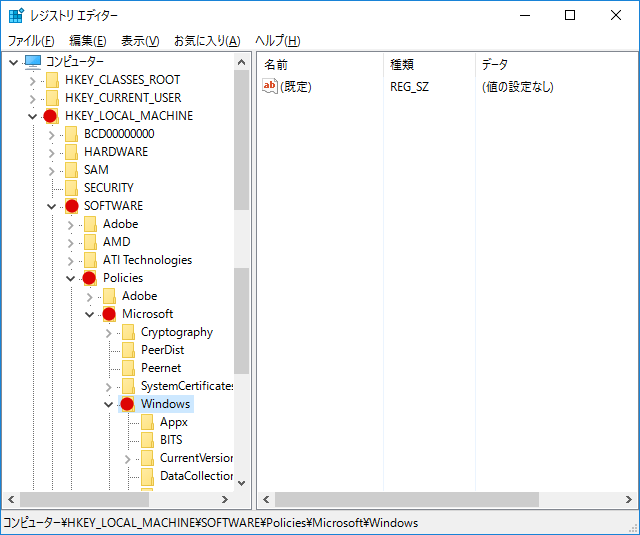The height and width of the screenshot is (535, 640).
Task: Click tree pane scroll down arrow
Action: (x=242, y=483)
